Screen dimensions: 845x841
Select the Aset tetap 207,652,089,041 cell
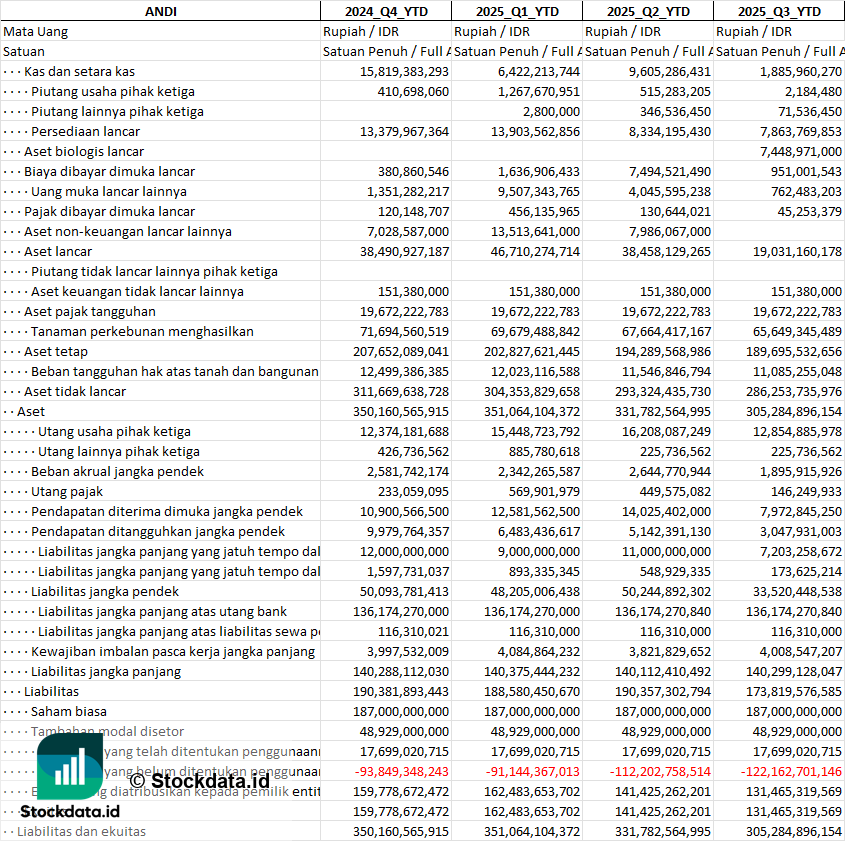click(x=386, y=351)
